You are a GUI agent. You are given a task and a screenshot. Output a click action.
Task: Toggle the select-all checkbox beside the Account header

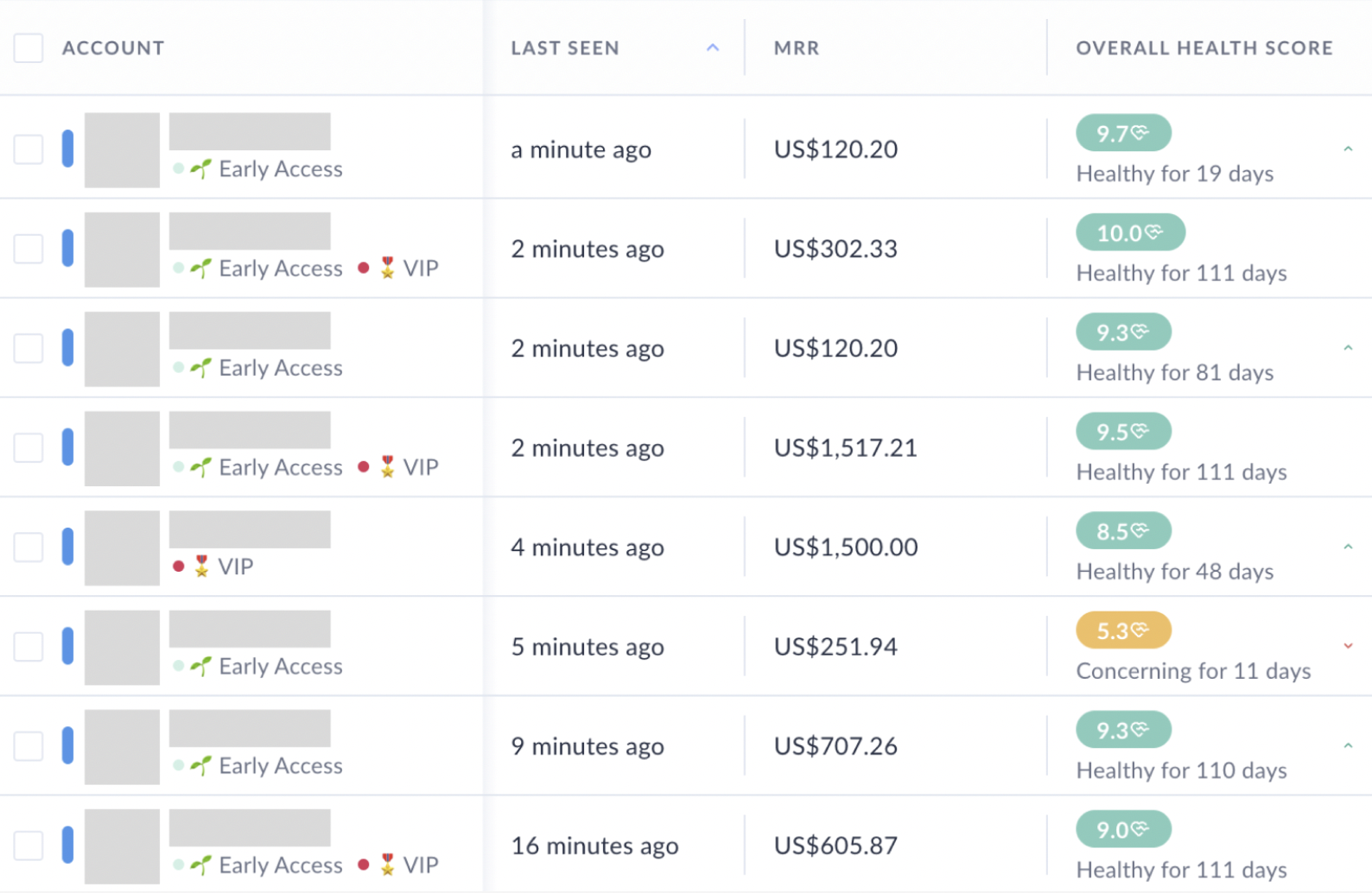coord(29,48)
